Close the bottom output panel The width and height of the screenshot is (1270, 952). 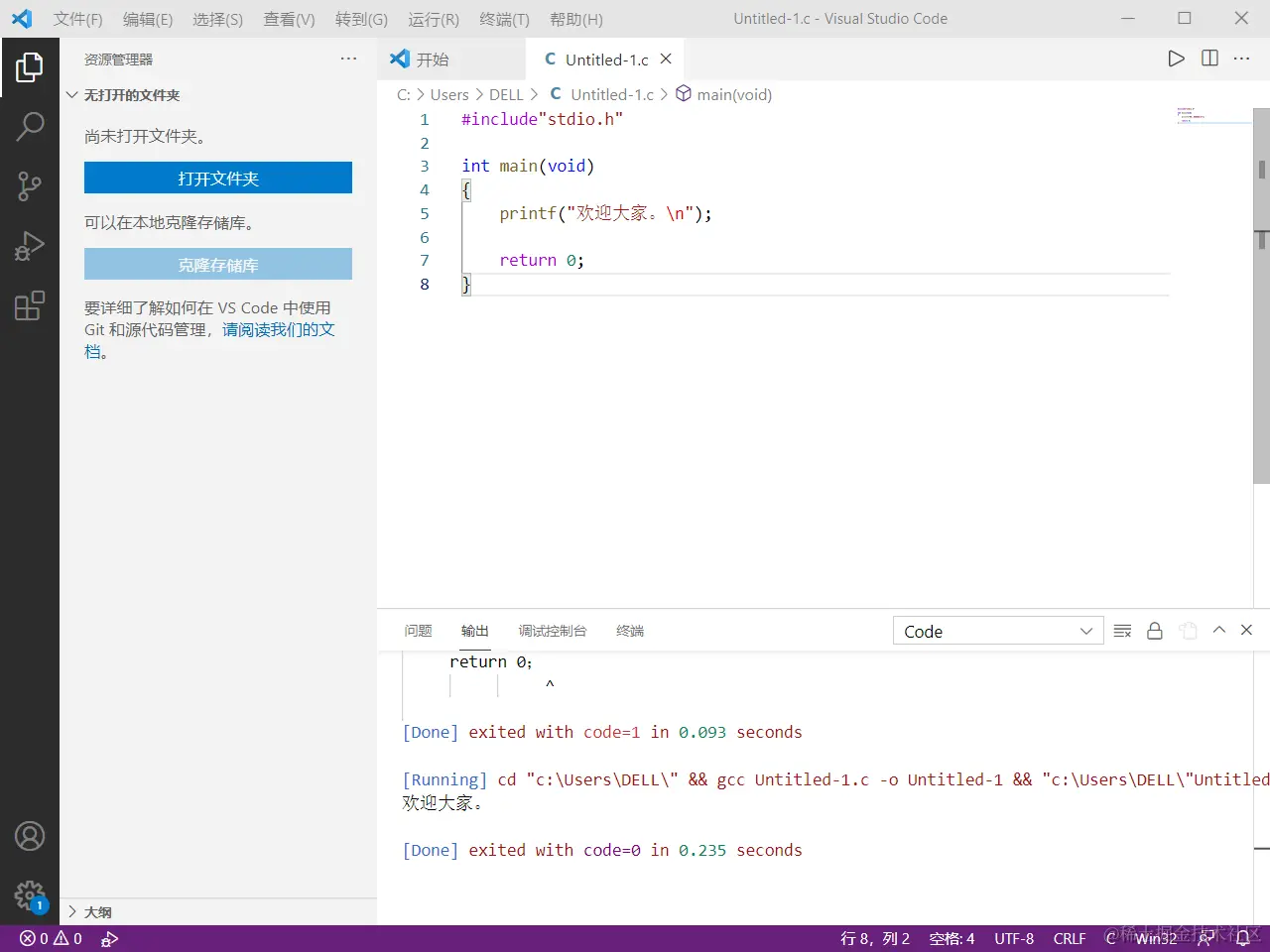point(1247,630)
